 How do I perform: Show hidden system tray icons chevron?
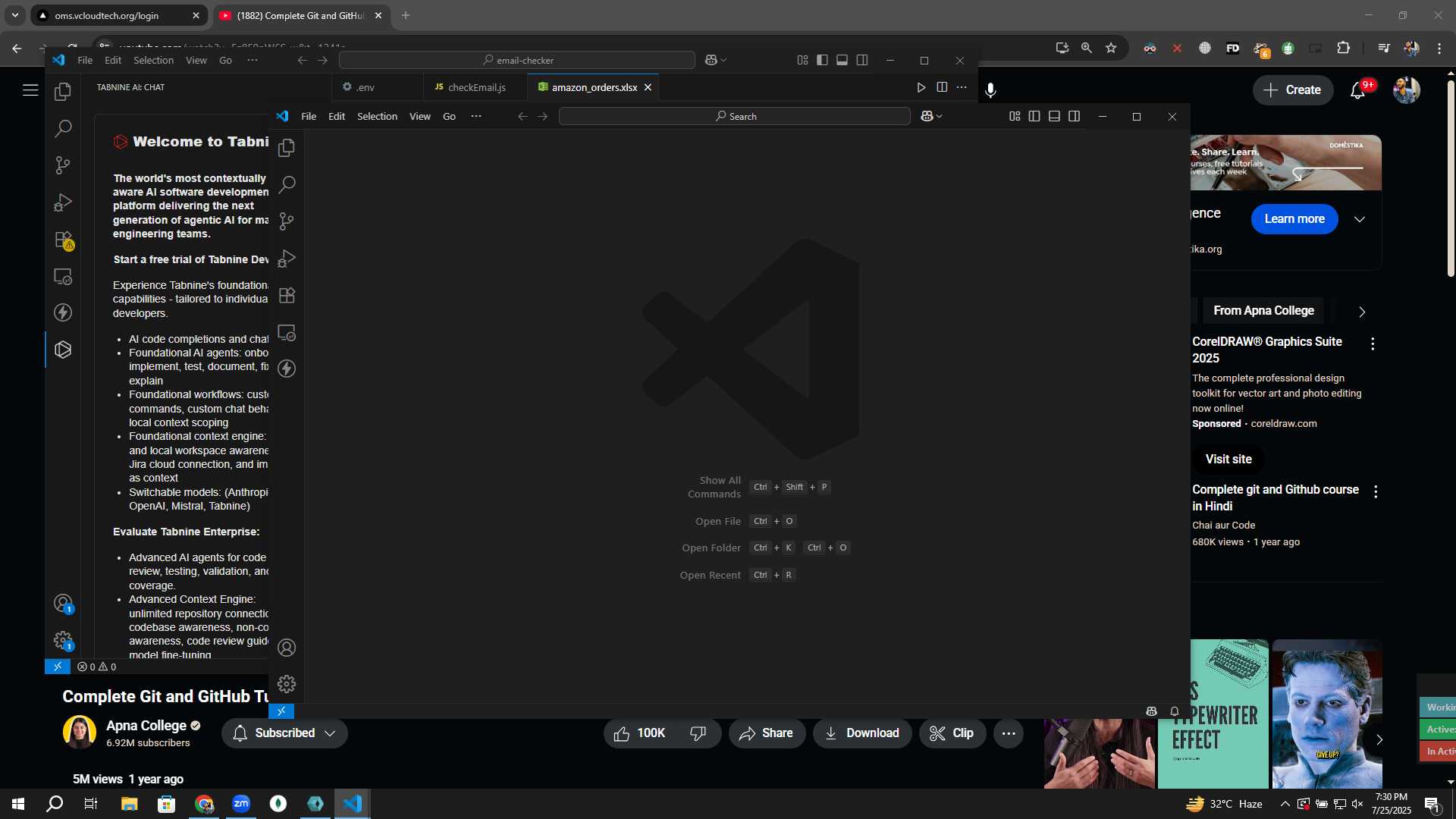click(x=1285, y=804)
